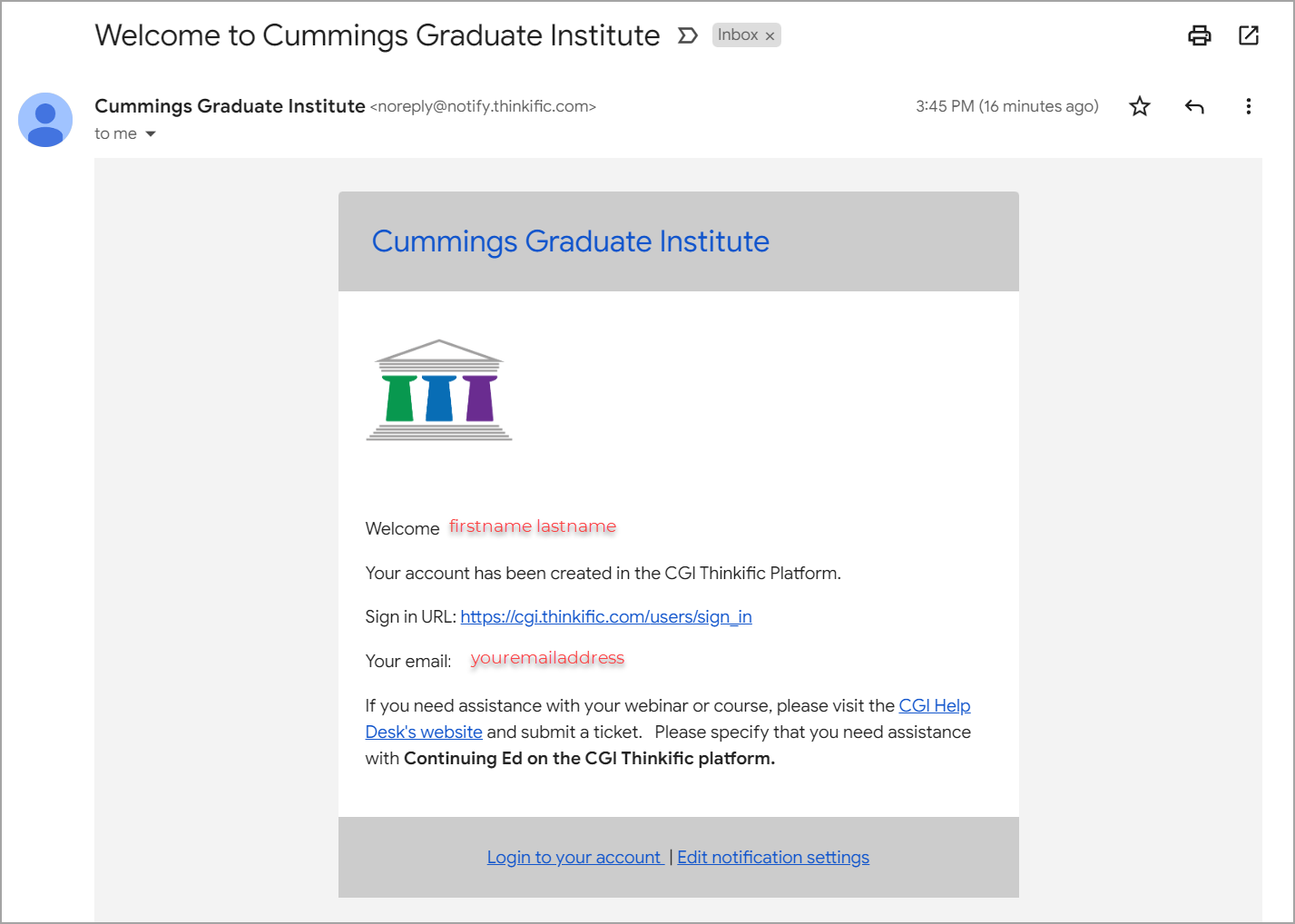Select the email subject heading text

[378, 34]
